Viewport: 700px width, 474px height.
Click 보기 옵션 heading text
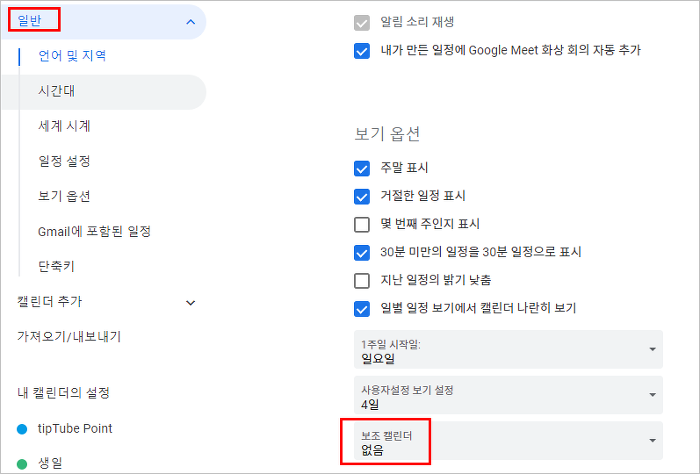coord(387,134)
